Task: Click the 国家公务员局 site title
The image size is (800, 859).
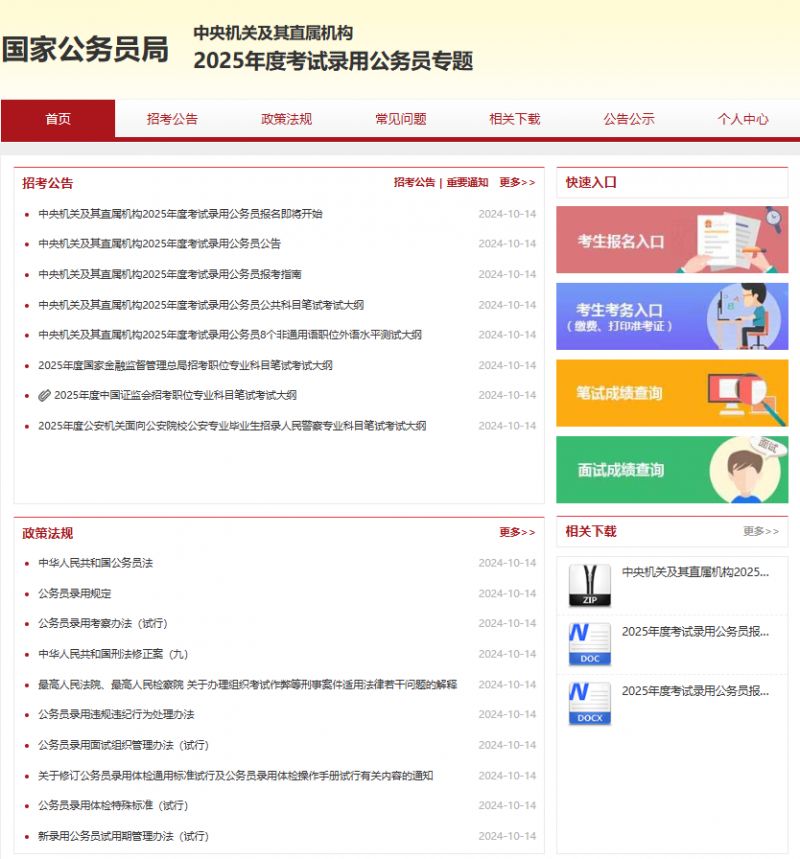Action: [x=85, y=49]
